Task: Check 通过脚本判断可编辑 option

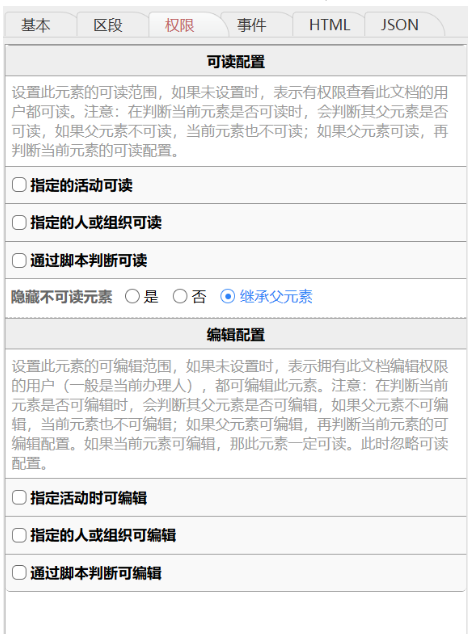Action: (19, 573)
